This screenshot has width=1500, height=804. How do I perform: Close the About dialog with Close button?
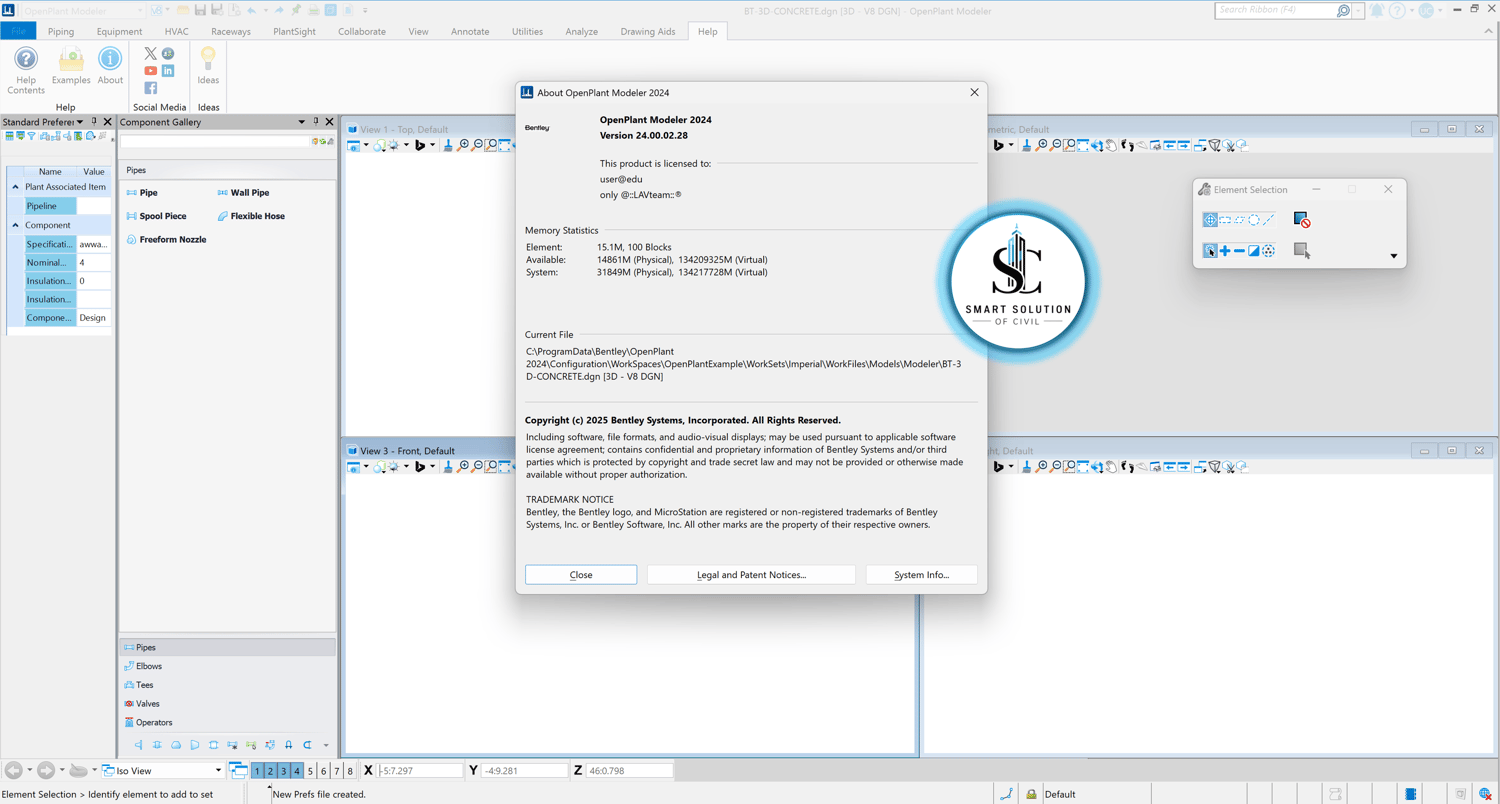tap(581, 575)
